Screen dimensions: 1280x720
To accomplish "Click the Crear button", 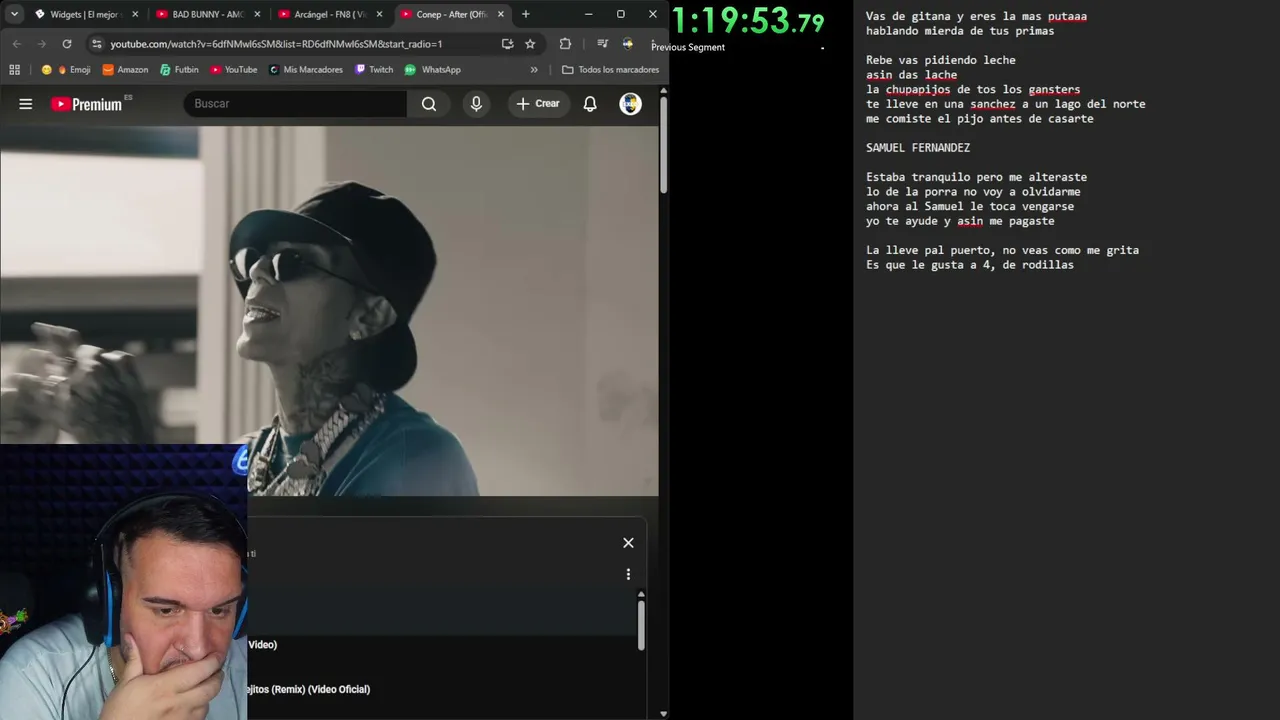I will [x=538, y=104].
